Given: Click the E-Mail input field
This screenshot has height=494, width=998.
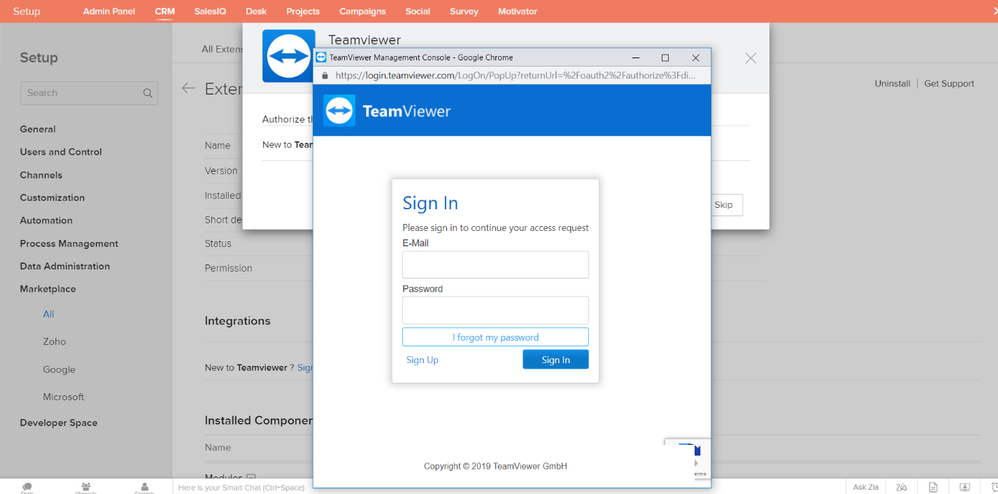Looking at the screenshot, I should [x=495, y=265].
